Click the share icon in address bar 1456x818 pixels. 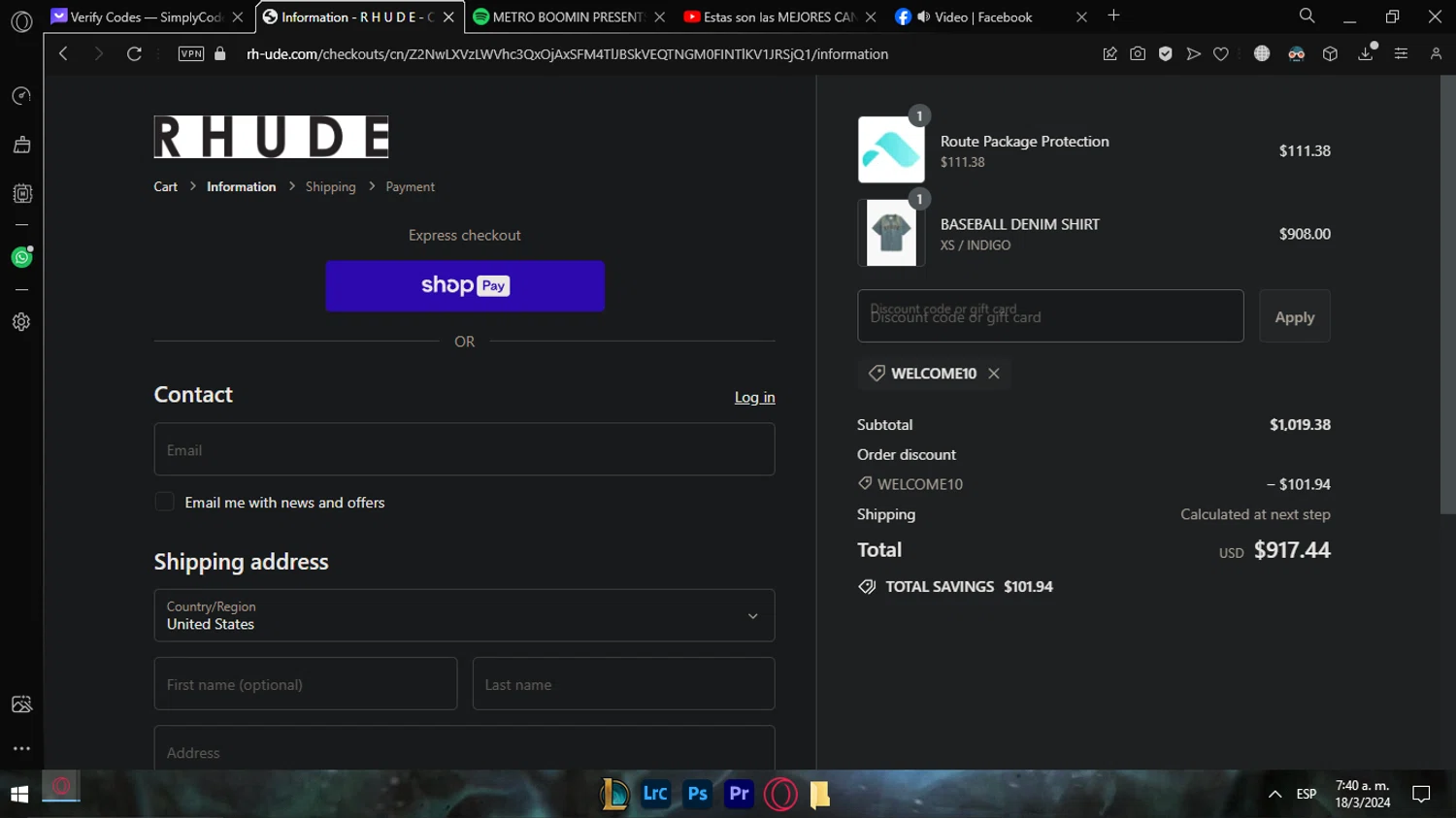(1110, 54)
